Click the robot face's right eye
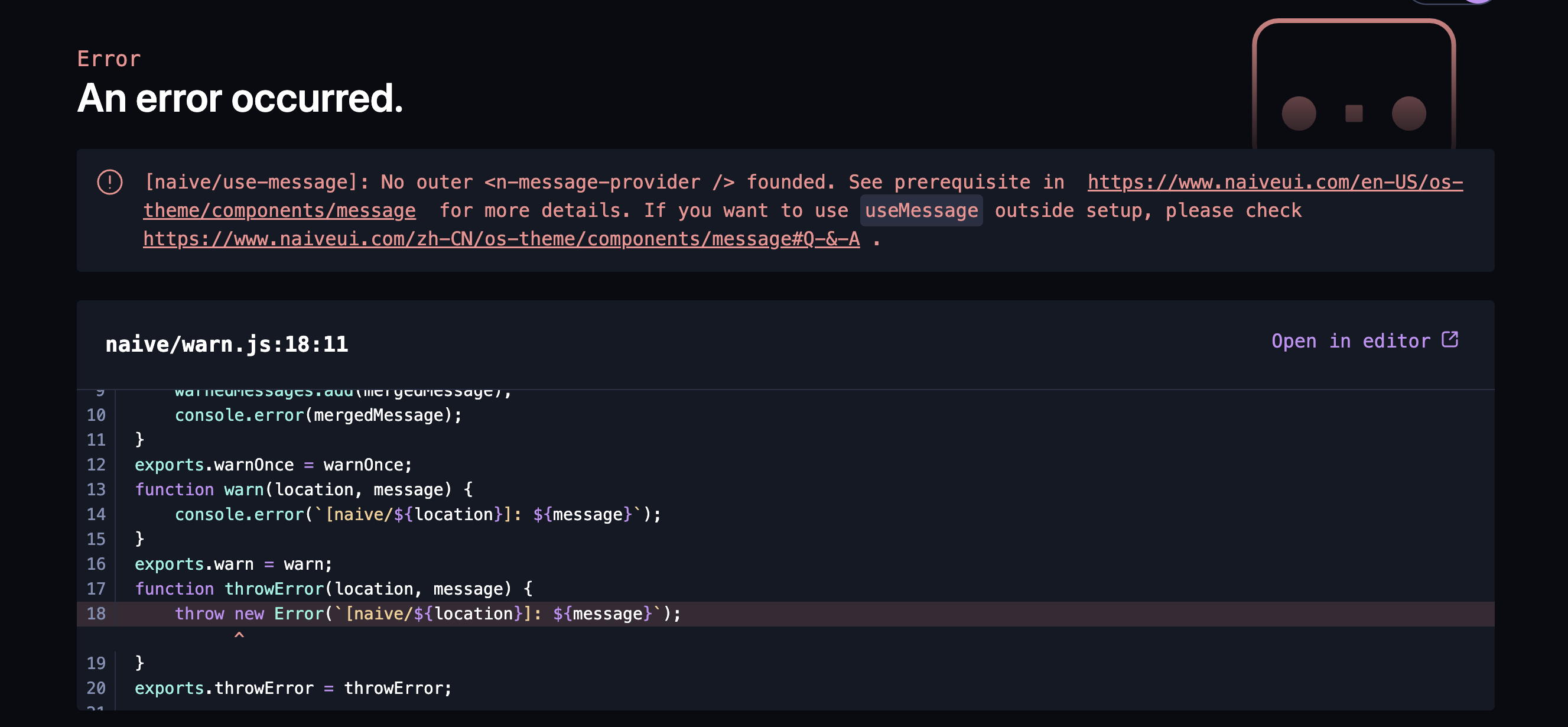1568x727 pixels. click(x=1408, y=113)
